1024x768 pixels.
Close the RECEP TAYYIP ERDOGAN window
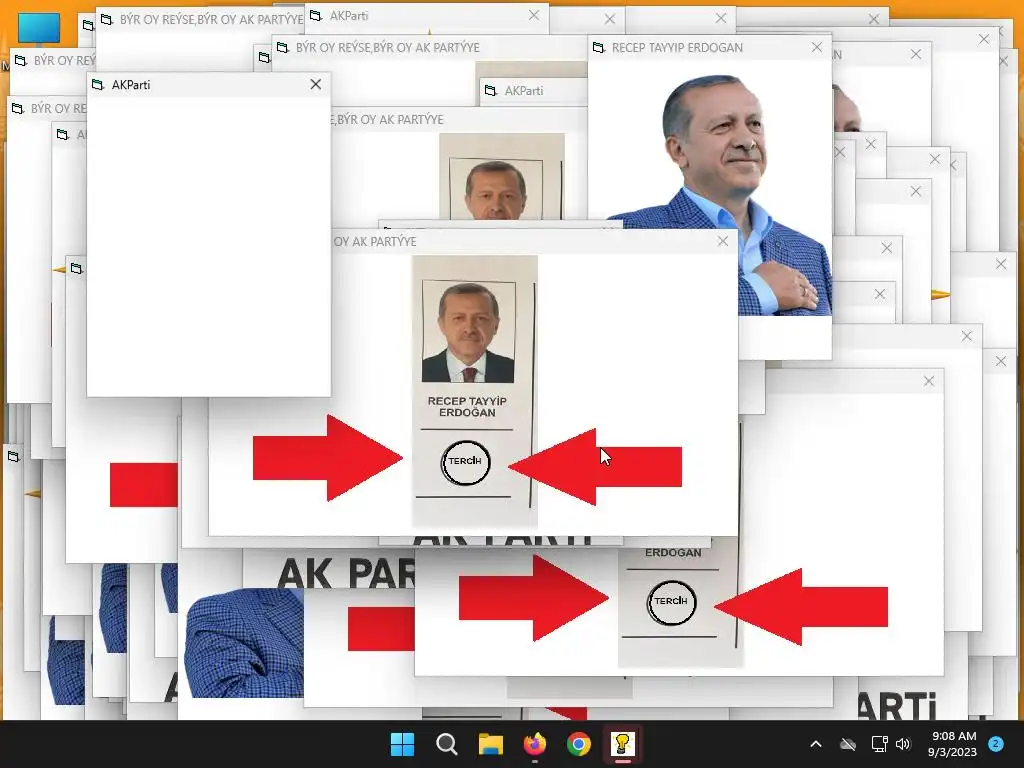(817, 47)
